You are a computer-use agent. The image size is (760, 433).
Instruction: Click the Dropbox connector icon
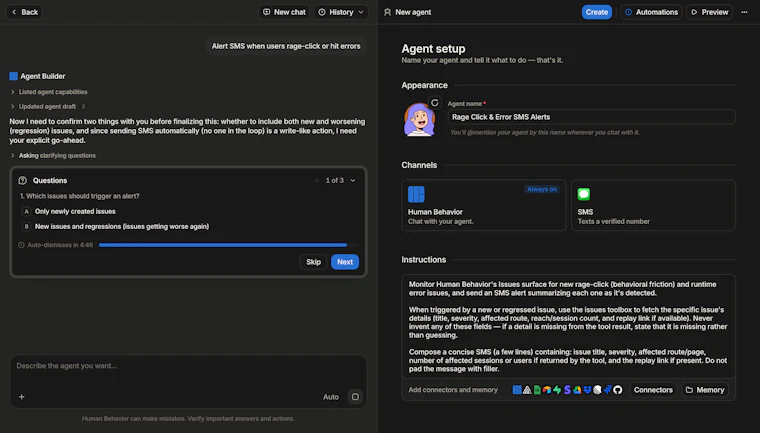tap(587, 390)
